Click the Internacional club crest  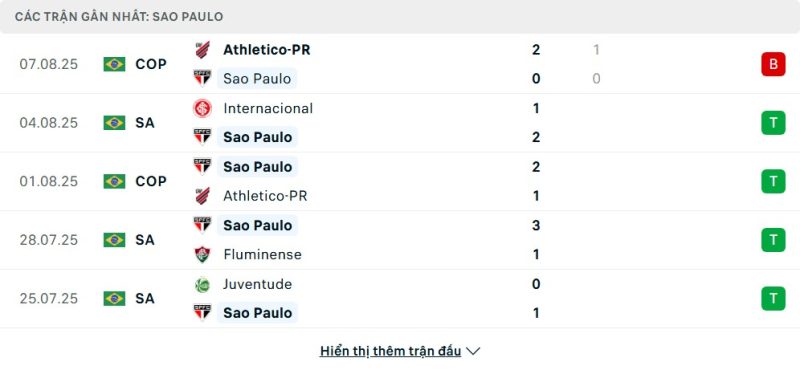coord(203,108)
